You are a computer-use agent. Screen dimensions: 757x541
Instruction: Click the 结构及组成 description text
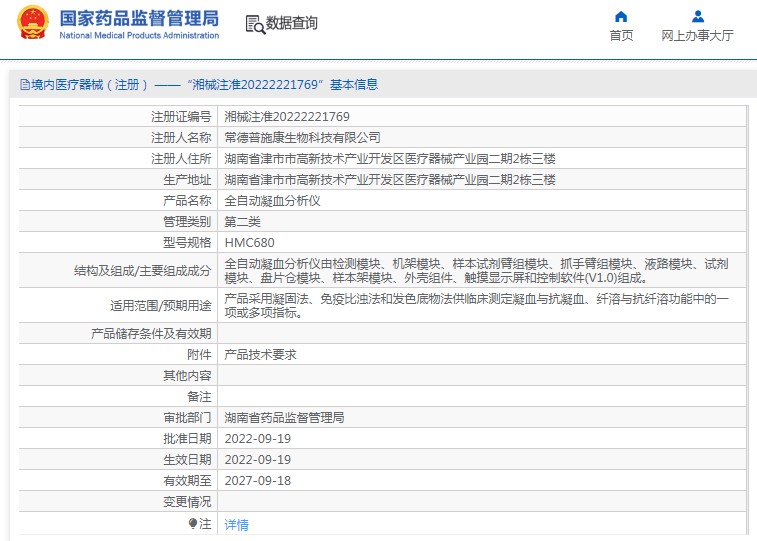point(477,271)
